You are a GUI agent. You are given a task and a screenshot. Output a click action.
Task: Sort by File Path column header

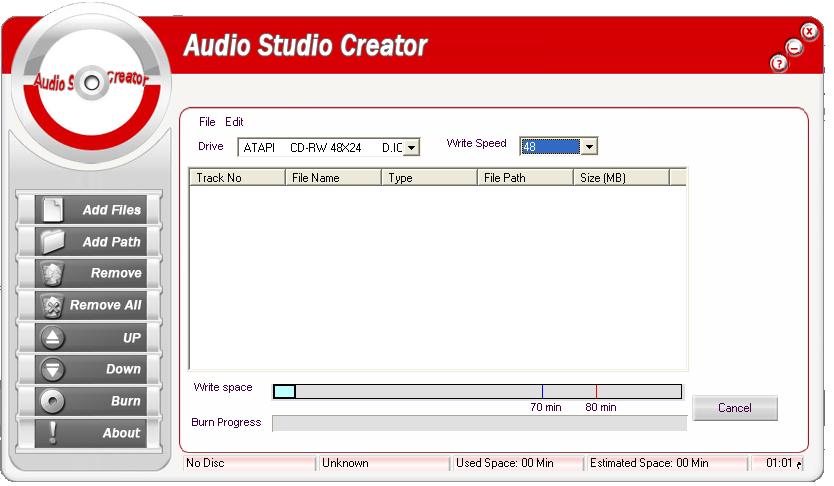[x=525, y=178]
